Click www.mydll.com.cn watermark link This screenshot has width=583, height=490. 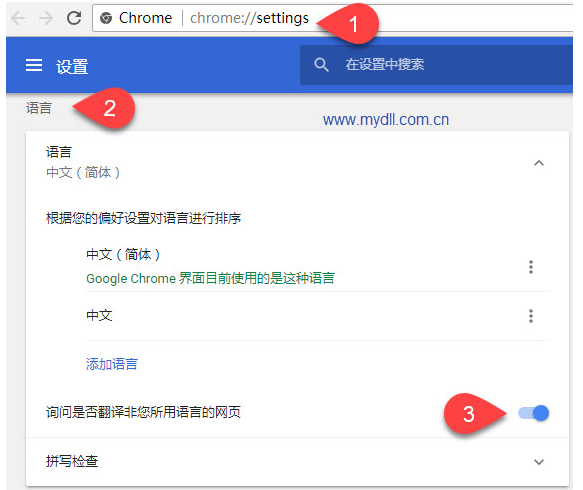pos(386,120)
